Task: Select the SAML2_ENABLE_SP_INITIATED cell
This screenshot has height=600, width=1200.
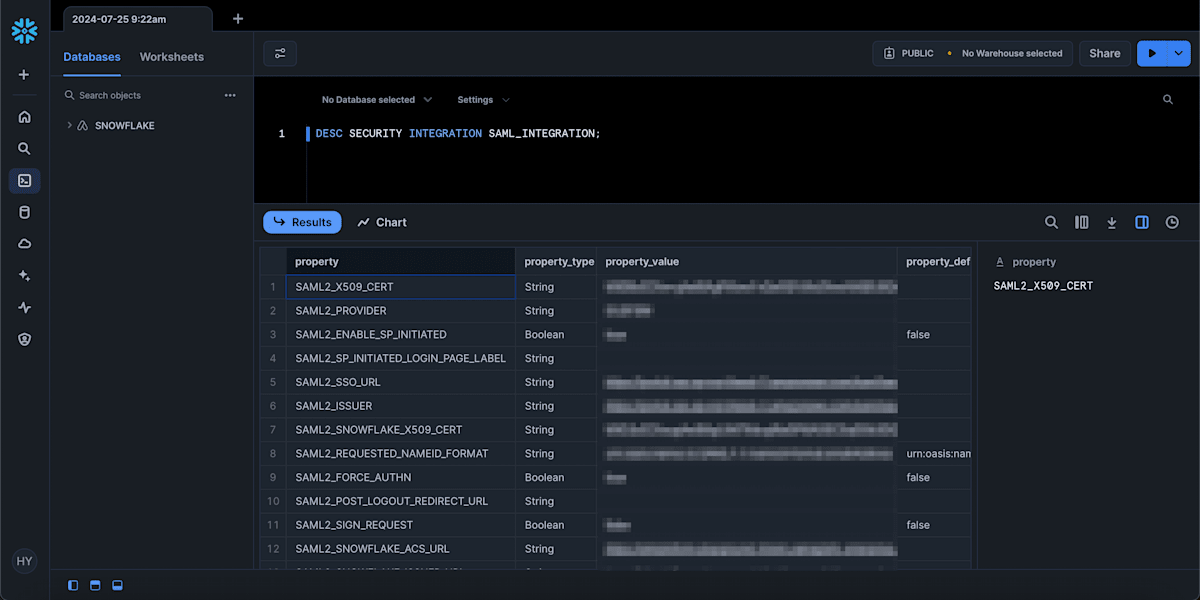Action: point(401,335)
